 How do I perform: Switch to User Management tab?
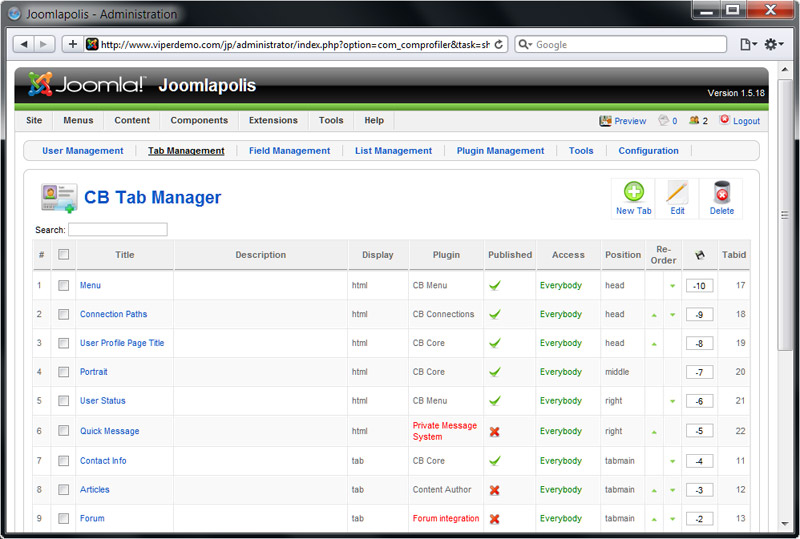tap(83, 151)
